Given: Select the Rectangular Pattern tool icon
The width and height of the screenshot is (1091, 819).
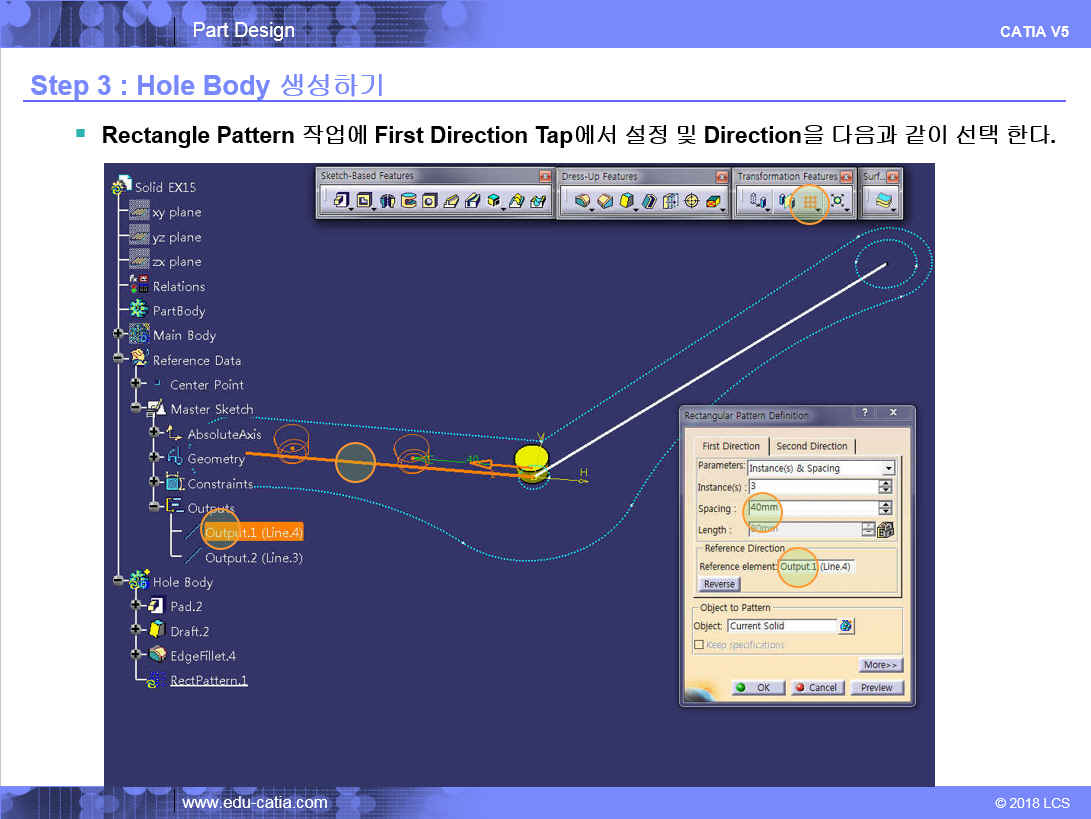Looking at the screenshot, I should (810, 201).
